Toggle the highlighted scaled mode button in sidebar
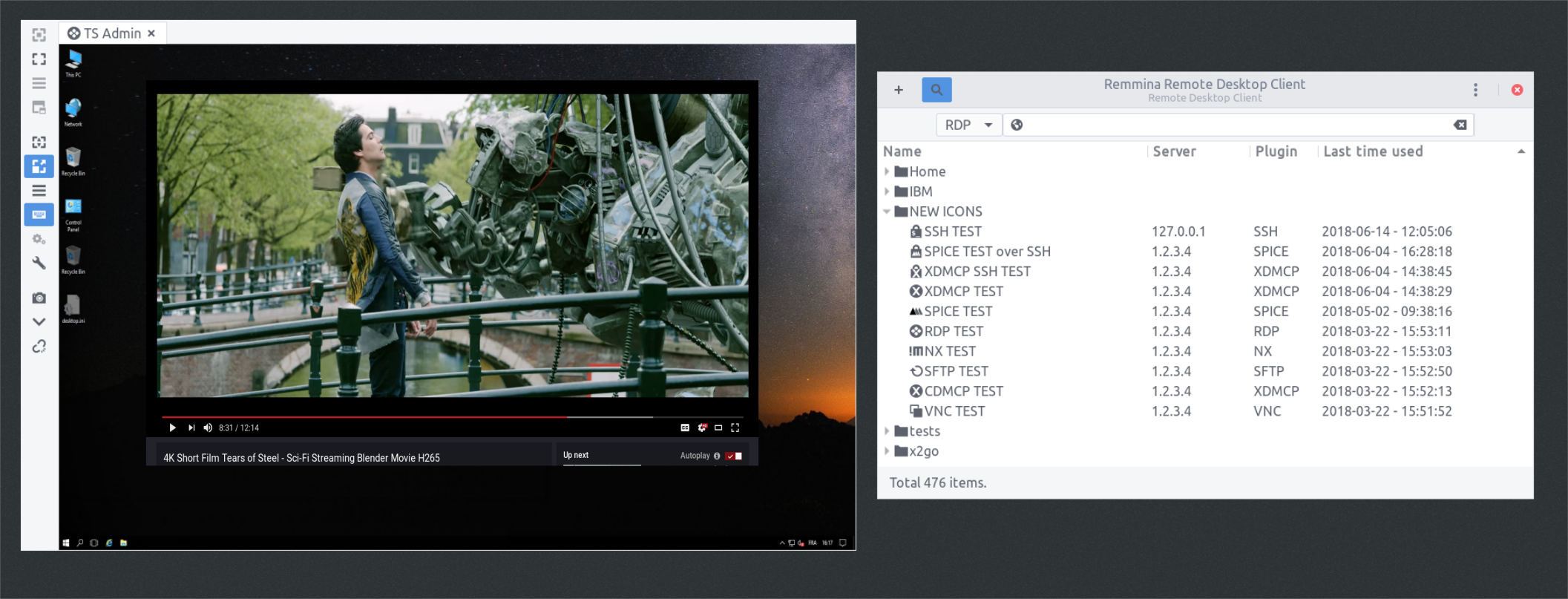This screenshot has width=1568, height=599. tap(39, 166)
